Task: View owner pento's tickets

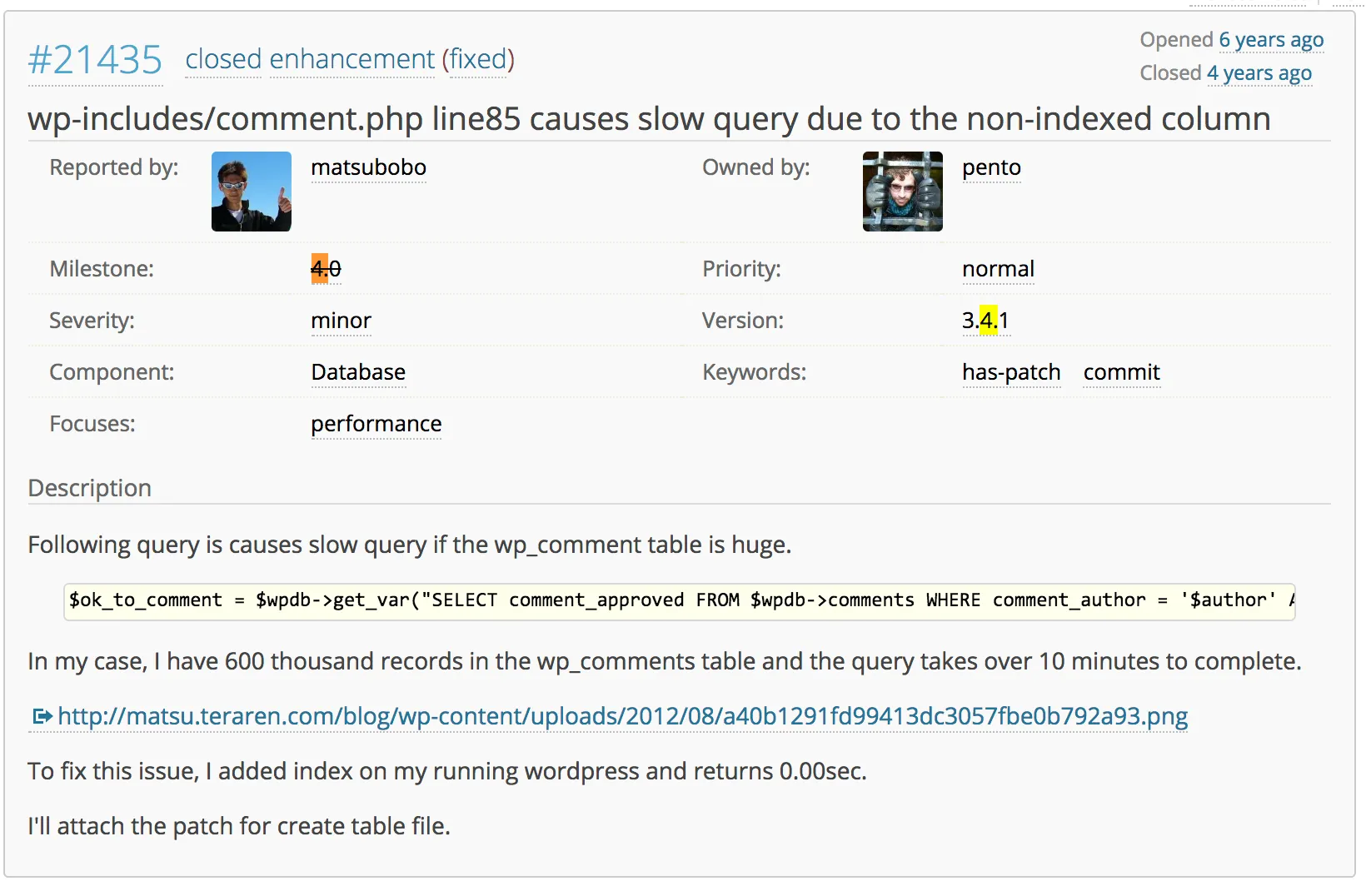Action: tap(991, 167)
